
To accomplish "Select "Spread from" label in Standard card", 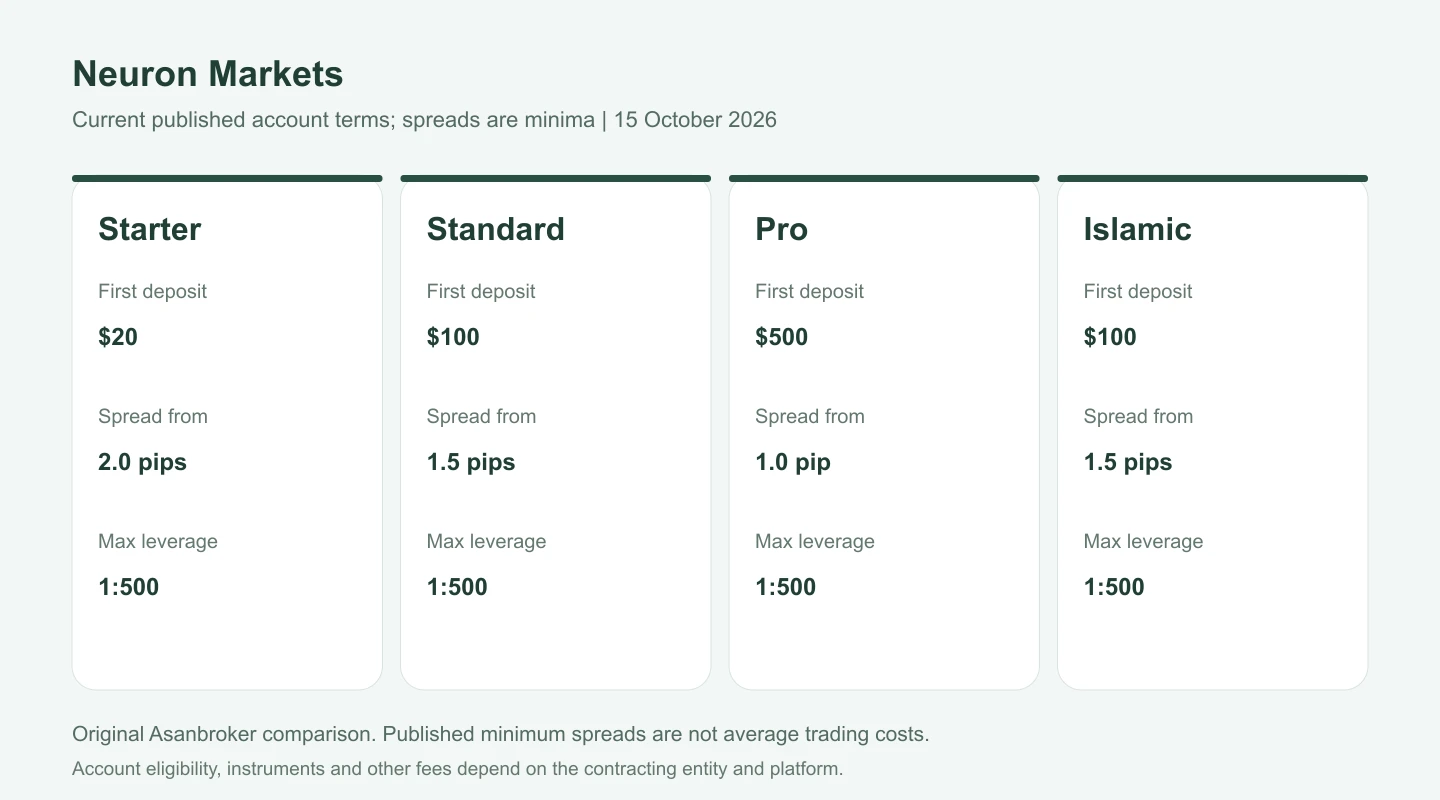I will (x=481, y=416).
